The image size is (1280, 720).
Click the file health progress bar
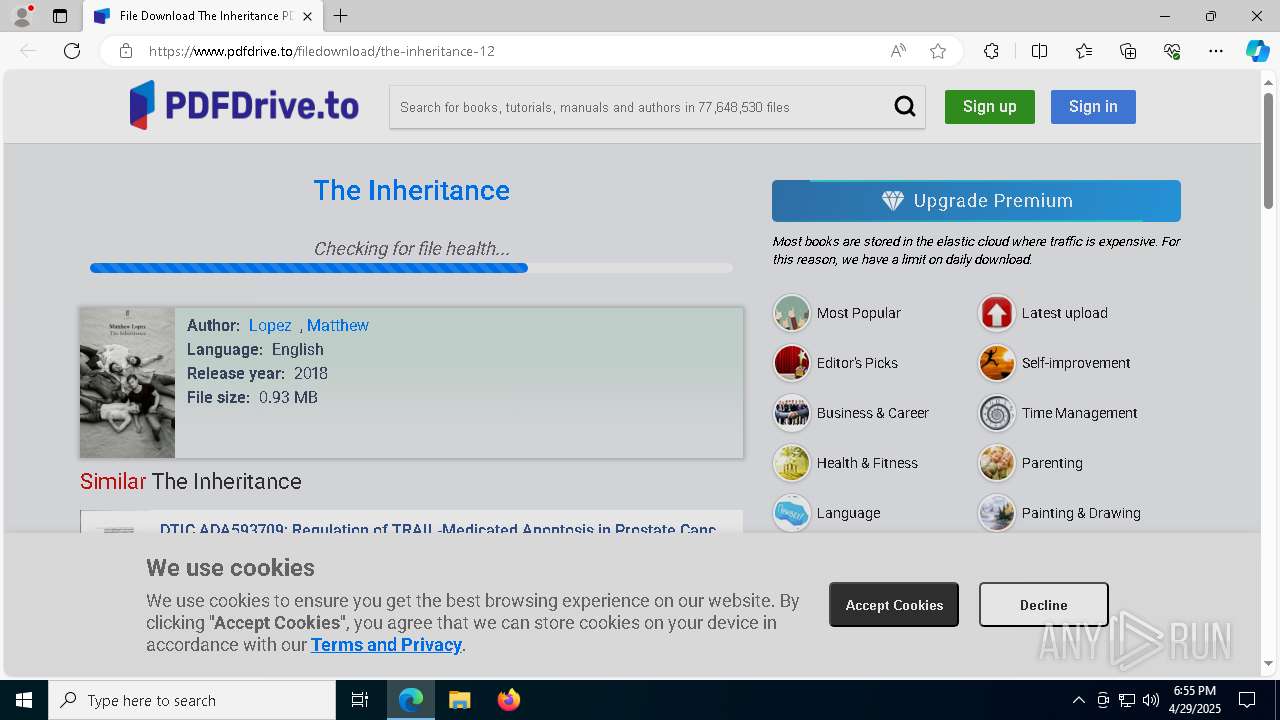pyautogui.click(x=411, y=268)
